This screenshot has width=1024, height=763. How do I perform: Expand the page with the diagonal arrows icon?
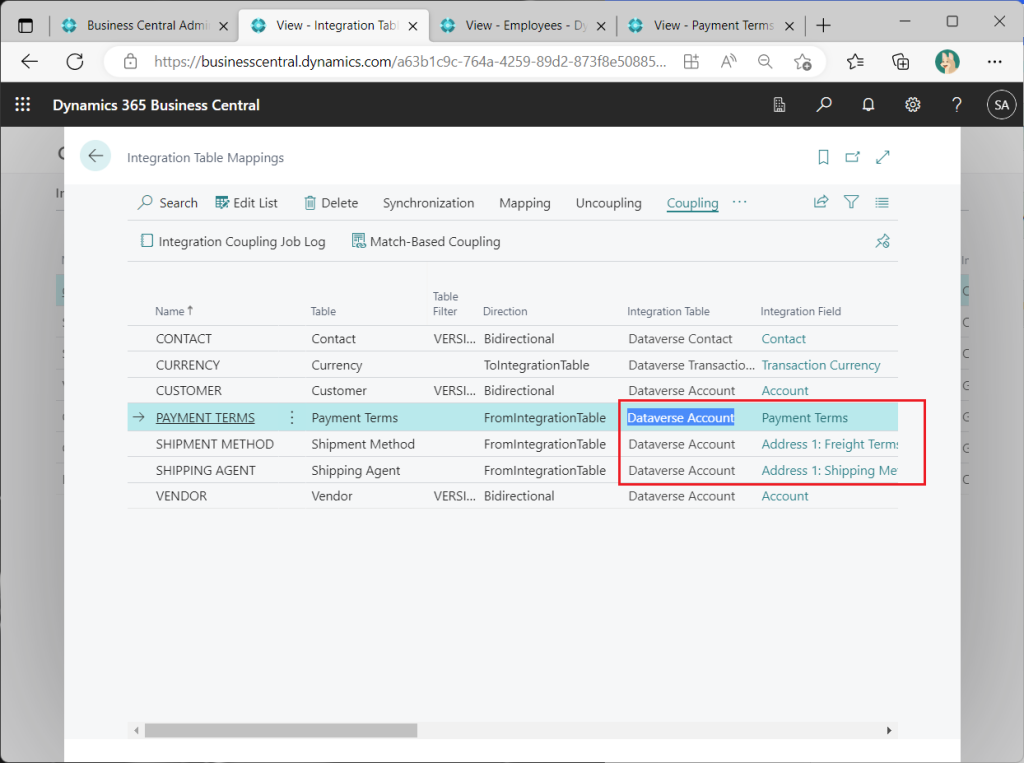[882, 157]
